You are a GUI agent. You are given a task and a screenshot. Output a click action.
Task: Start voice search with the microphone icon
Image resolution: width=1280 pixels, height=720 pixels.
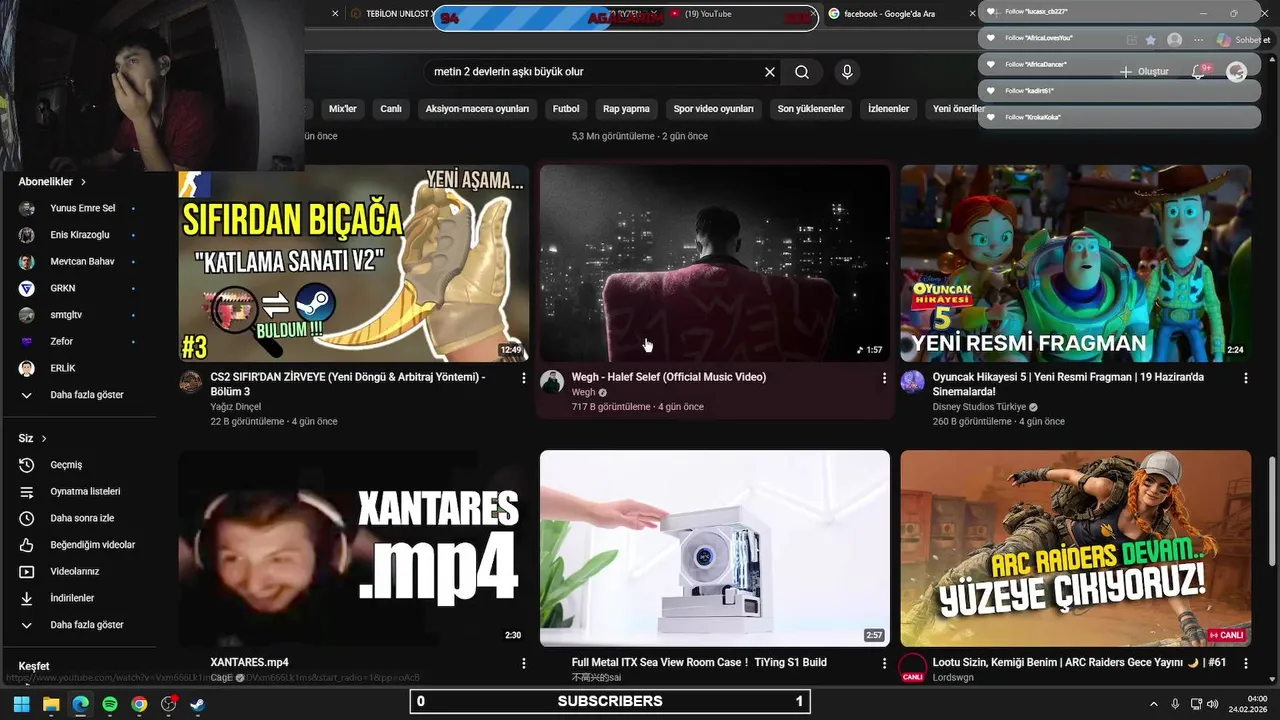[x=847, y=72]
